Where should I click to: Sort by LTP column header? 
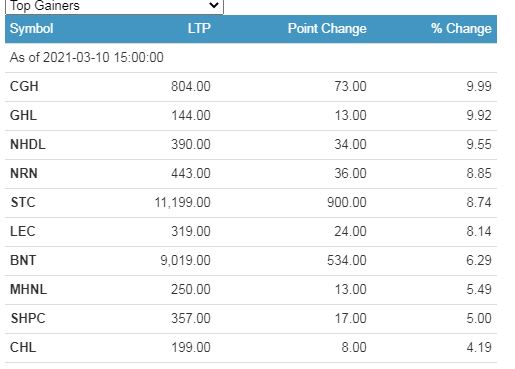click(199, 29)
